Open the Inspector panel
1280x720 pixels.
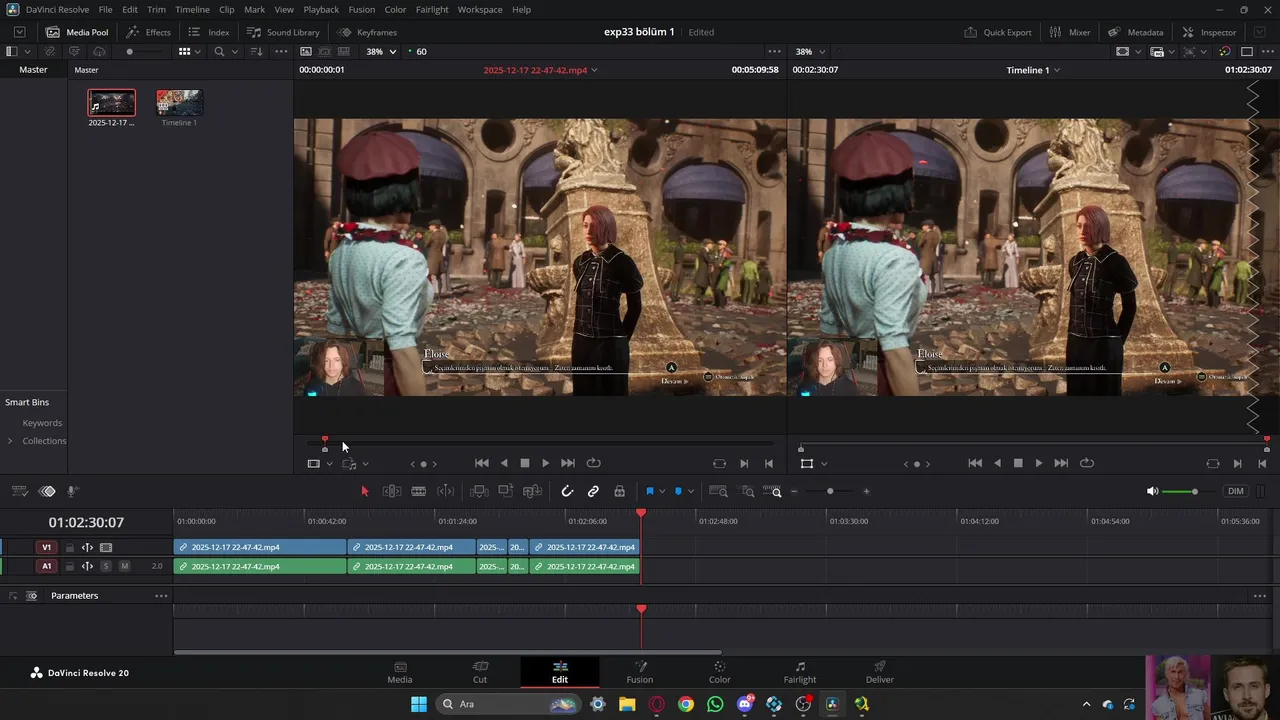pos(1209,32)
